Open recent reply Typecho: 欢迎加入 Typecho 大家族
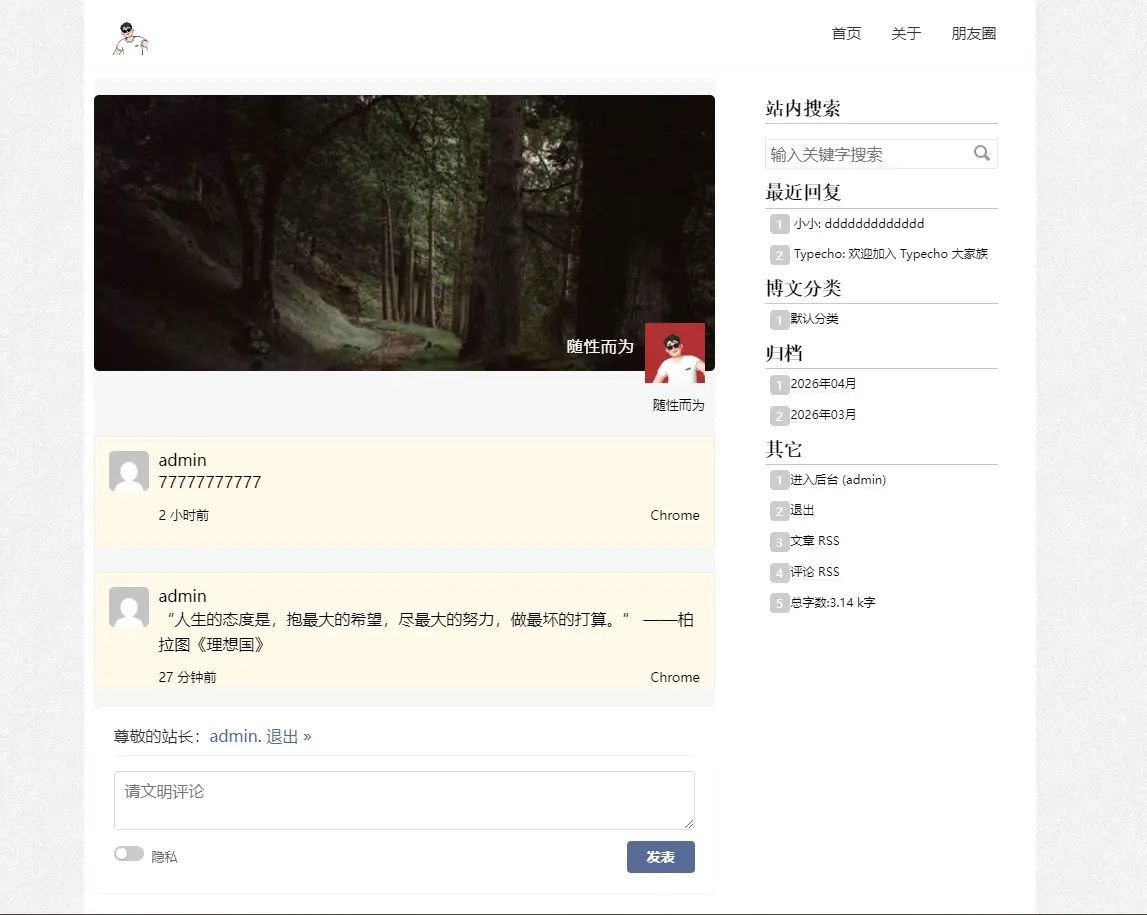Image resolution: width=1147 pixels, height=915 pixels. [x=890, y=254]
